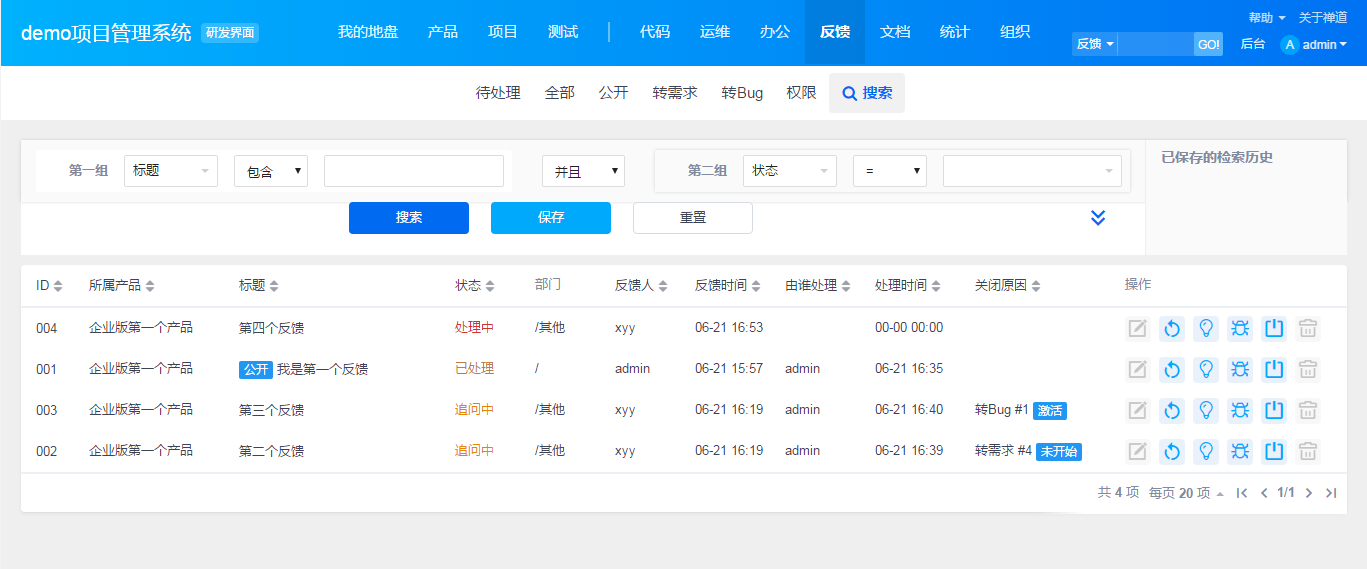This screenshot has height=569, width=1367.
Task: Click bug icon for 第二个反馈 row
Action: (x=1240, y=451)
